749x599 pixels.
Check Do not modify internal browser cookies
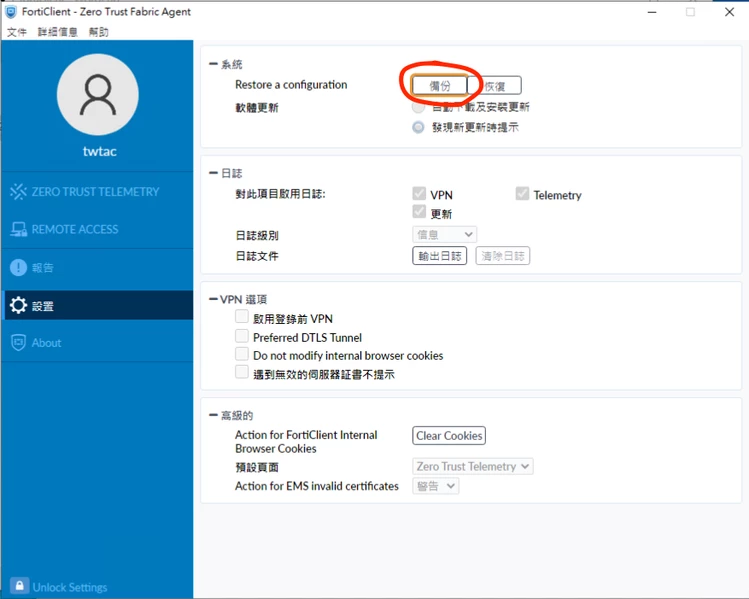[x=242, y=354]
